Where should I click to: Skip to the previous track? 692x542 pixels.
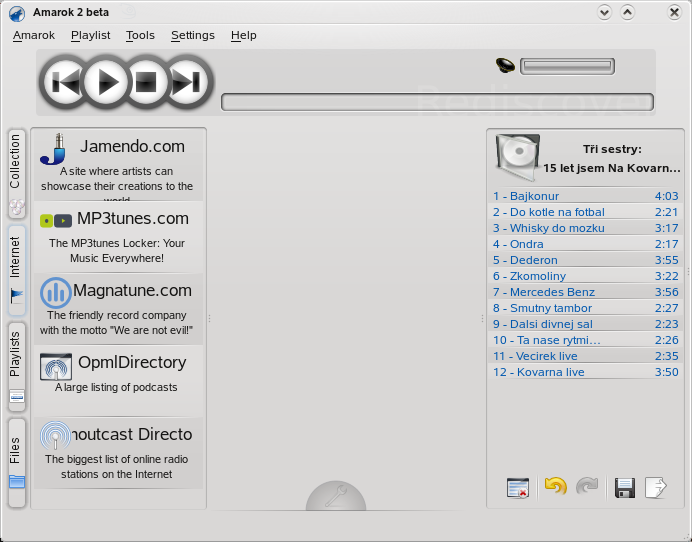click(66, 82)
